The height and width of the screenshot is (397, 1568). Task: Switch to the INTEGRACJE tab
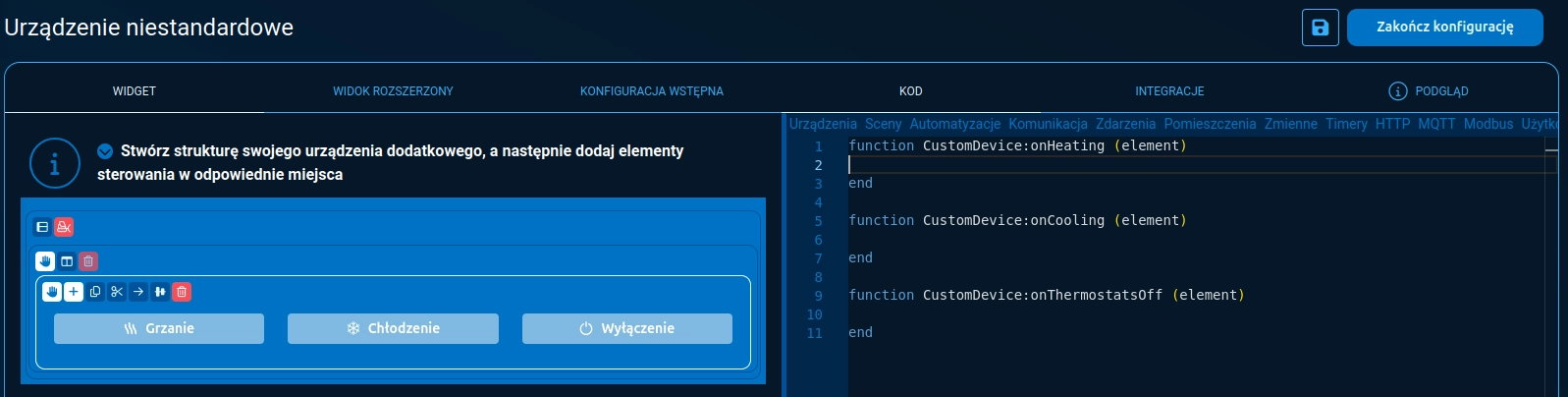(x=1169, y=91)
